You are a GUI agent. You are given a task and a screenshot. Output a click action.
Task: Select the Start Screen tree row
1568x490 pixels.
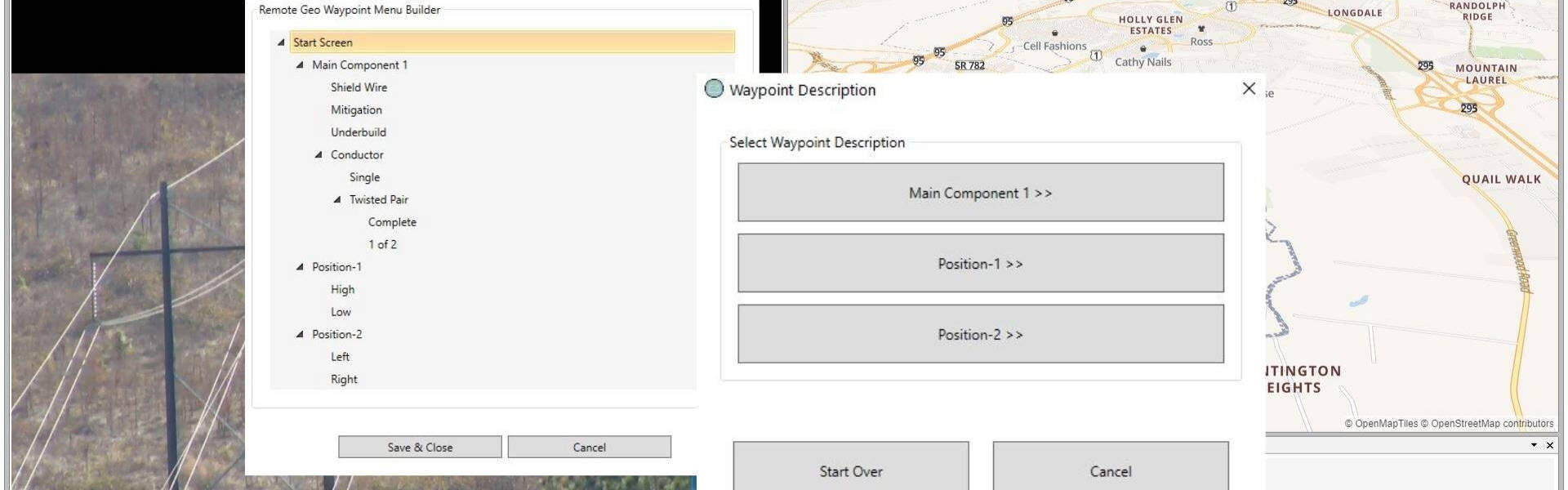coord(512,42)
